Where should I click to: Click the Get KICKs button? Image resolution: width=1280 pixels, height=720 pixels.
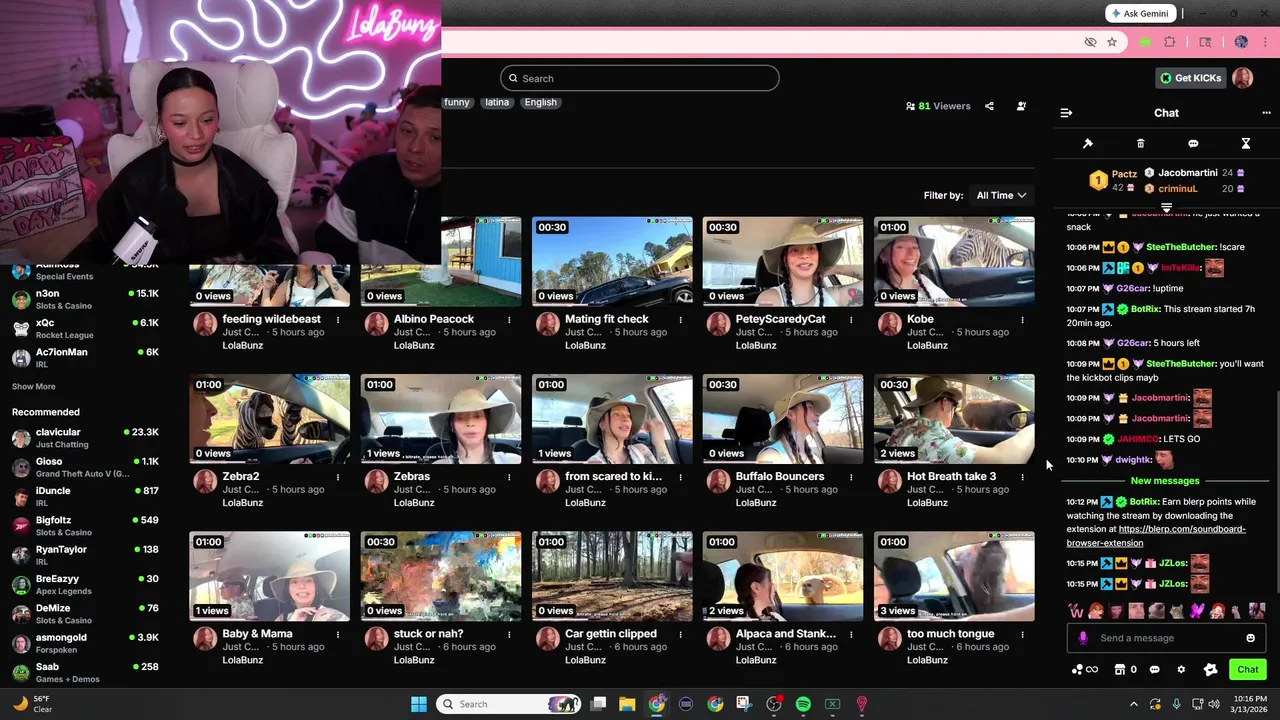1191,78
